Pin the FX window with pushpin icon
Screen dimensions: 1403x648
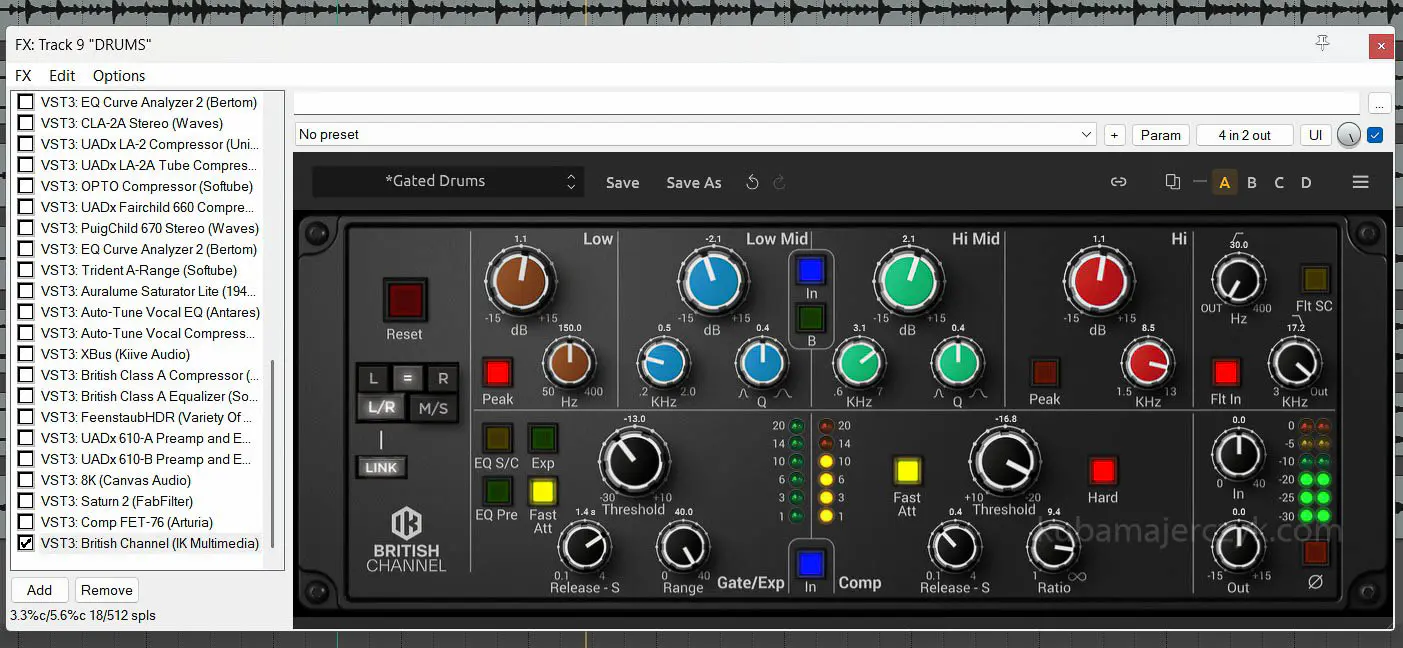pos(1322,43)
